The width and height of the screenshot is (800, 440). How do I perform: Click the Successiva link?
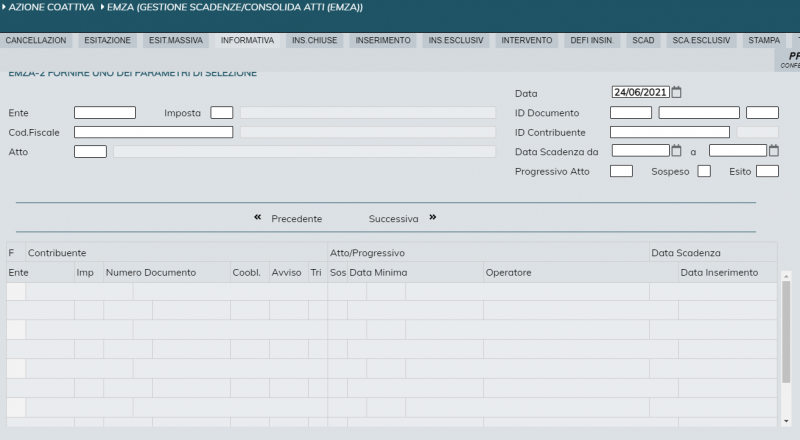click(393, 218)
